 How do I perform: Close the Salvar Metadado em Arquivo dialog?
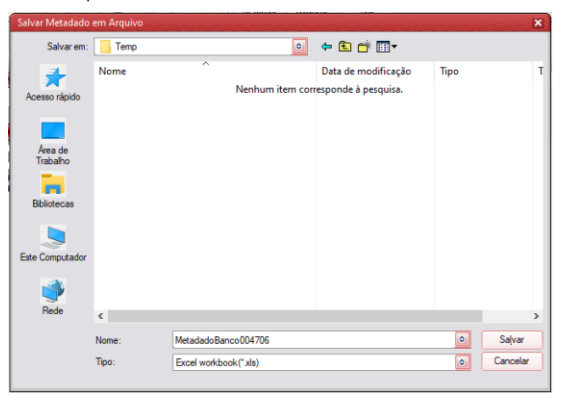[x=538, y=23]
